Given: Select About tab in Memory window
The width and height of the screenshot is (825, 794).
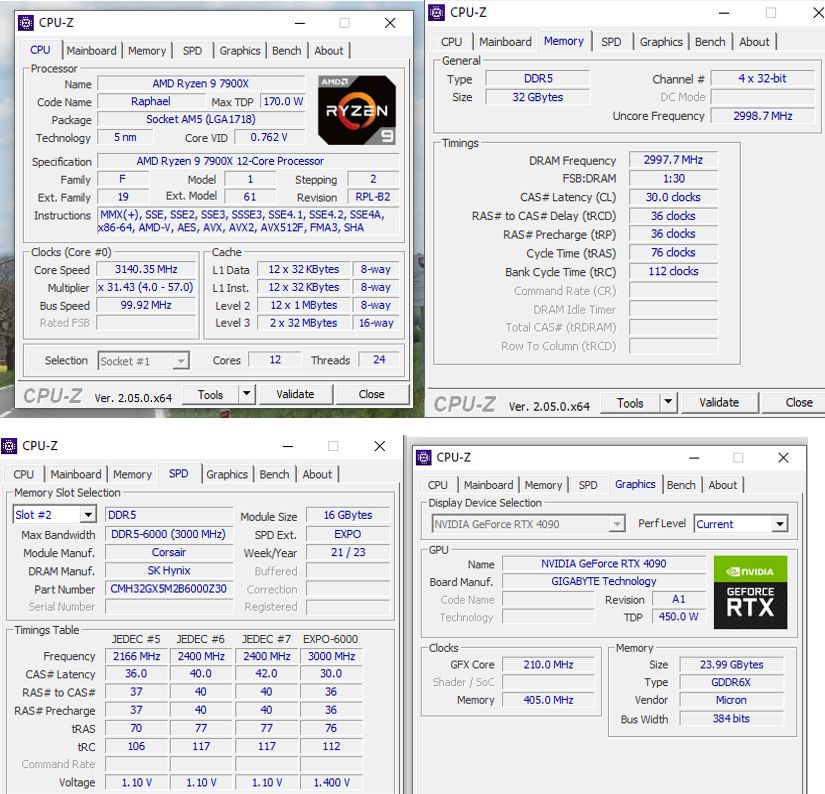Looking at the screenshot, I should (754, 42).
